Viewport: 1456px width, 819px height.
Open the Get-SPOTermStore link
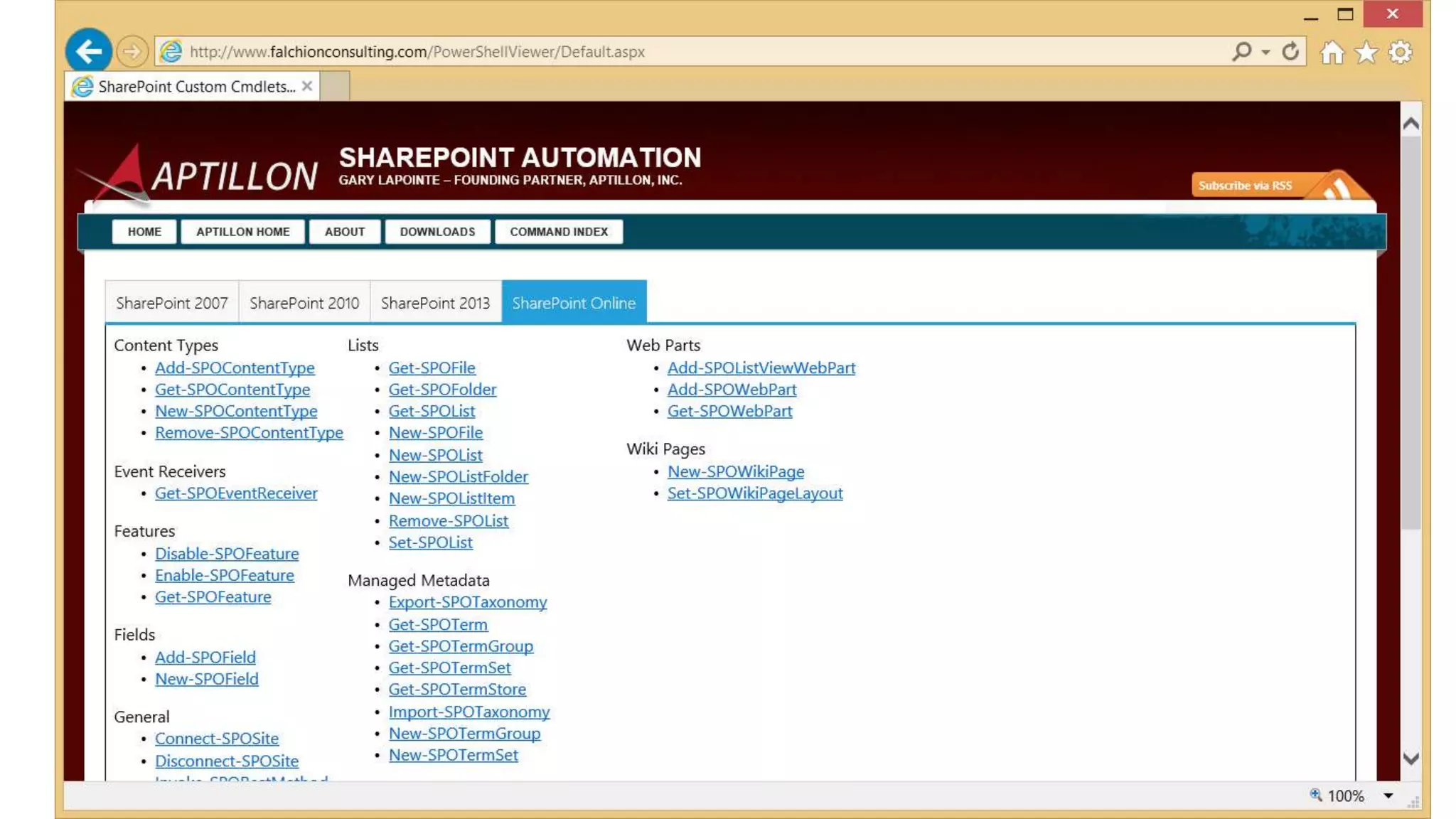pyautogui.click(x=457, y=690)
